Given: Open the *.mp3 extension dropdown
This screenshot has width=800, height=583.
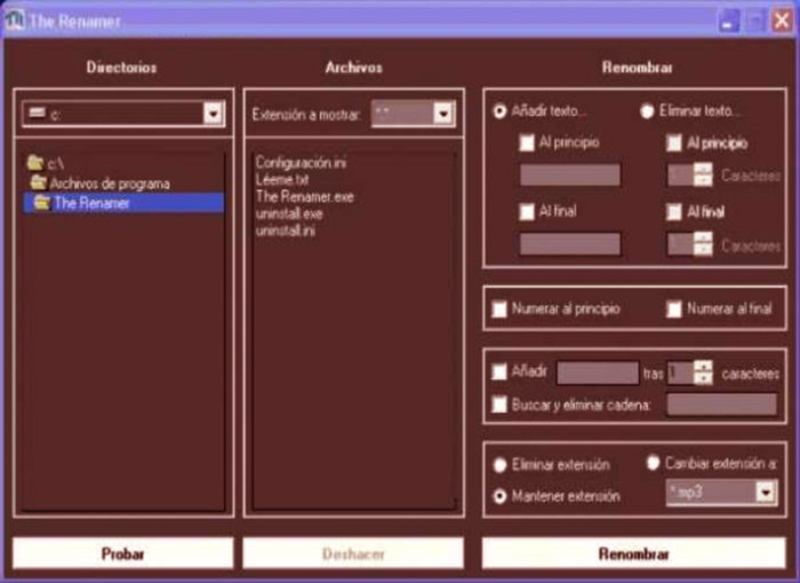Looking at the screenshot, I should click(x=765, y=492).
